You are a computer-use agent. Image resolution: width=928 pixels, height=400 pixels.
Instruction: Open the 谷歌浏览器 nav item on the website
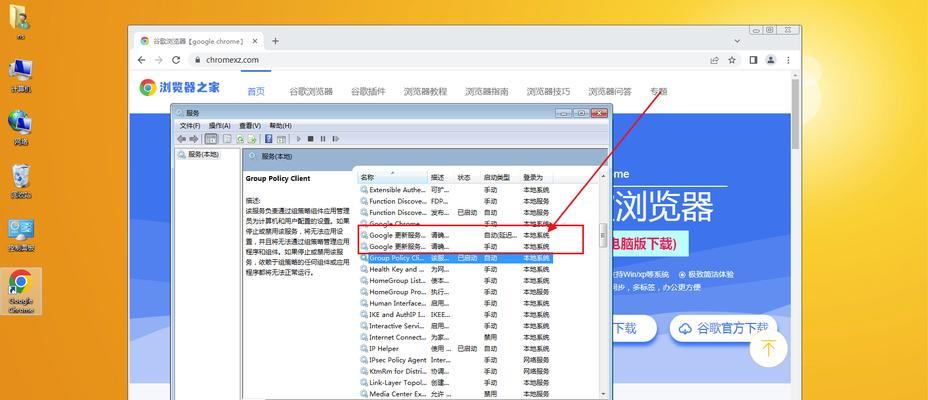click(x=311, y=92)
